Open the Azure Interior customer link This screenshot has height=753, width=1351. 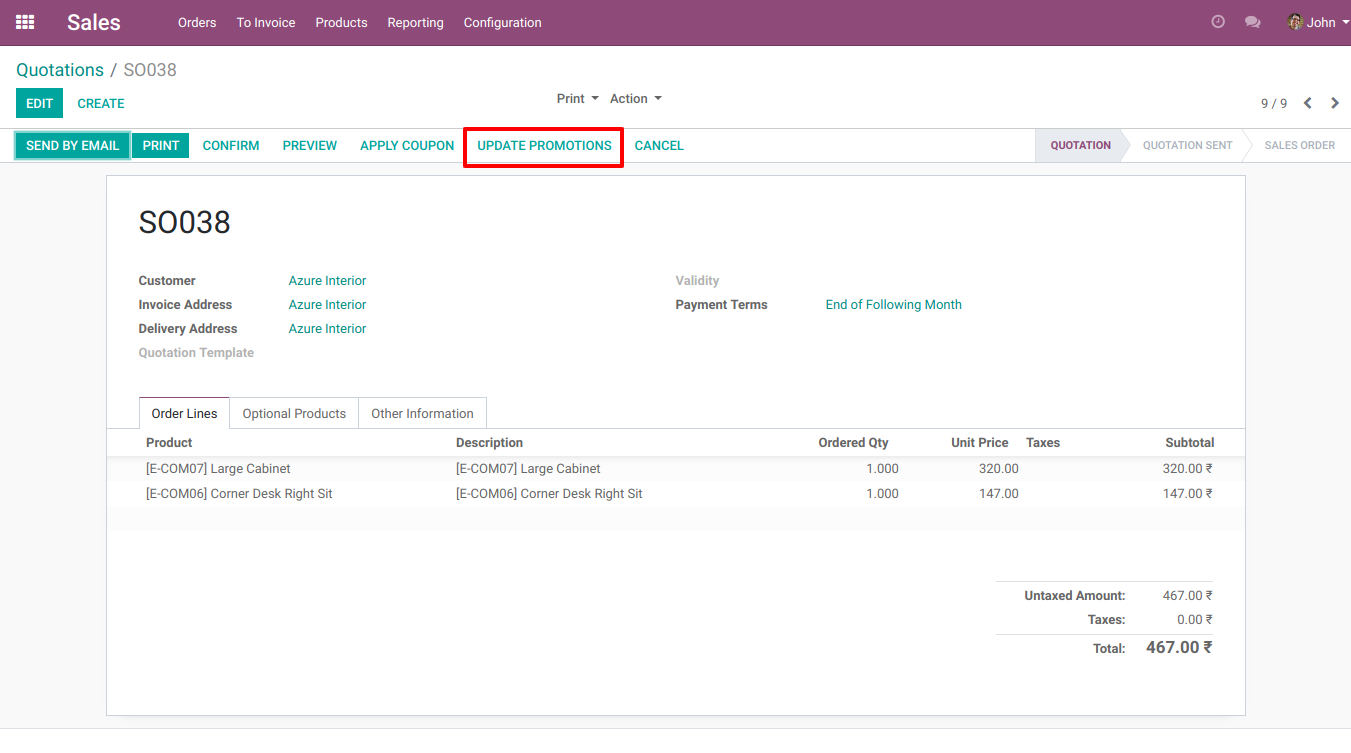tap(327, 281)
